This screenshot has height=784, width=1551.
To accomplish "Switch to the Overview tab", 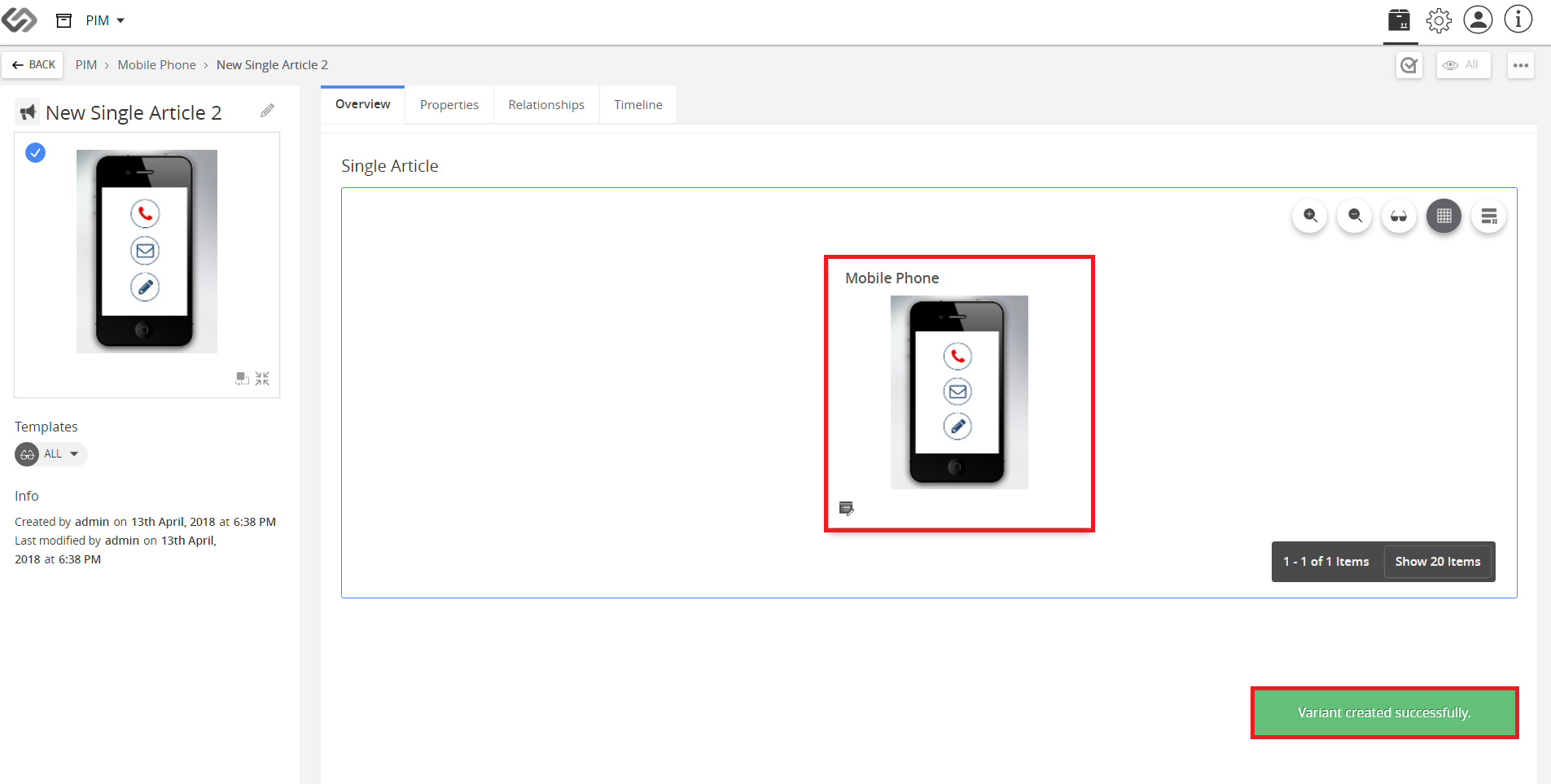I will tap(362, 104).
